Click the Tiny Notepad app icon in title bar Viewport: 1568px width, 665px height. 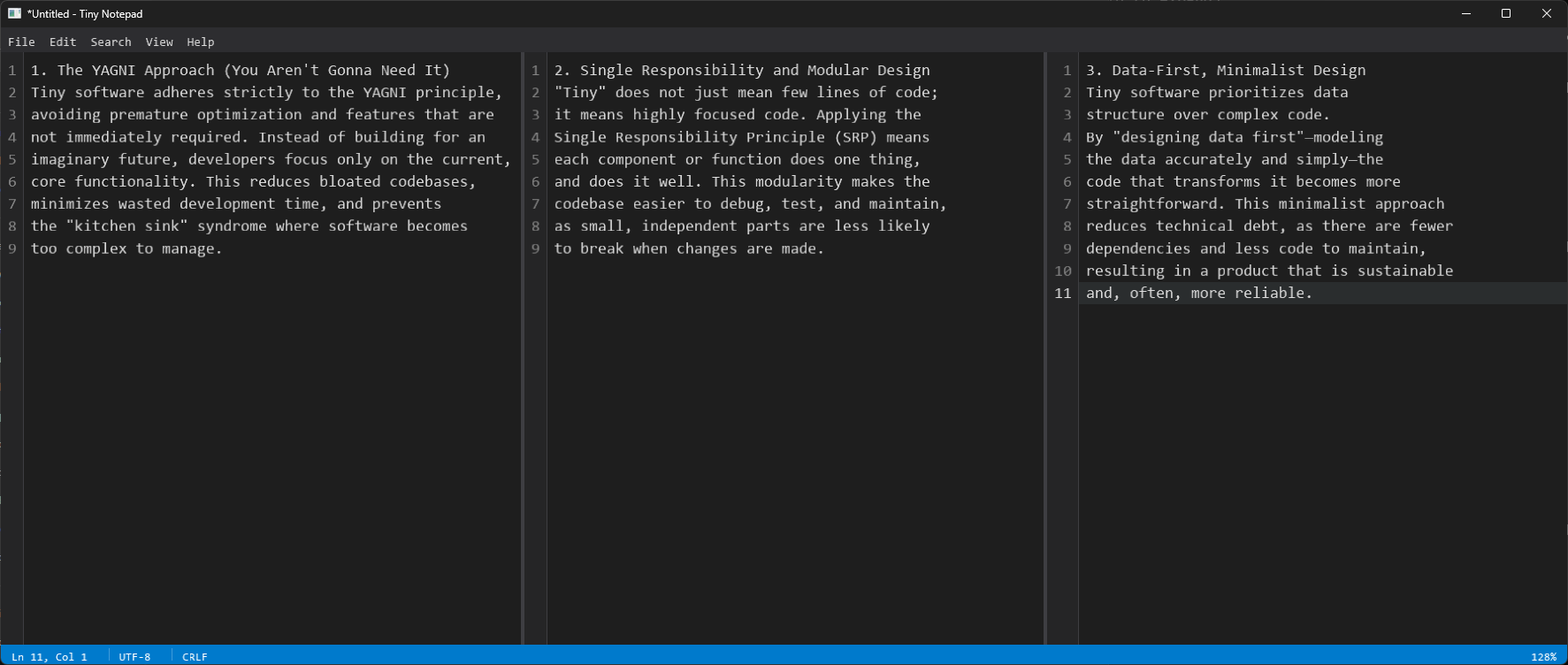[x=14, y=13]
